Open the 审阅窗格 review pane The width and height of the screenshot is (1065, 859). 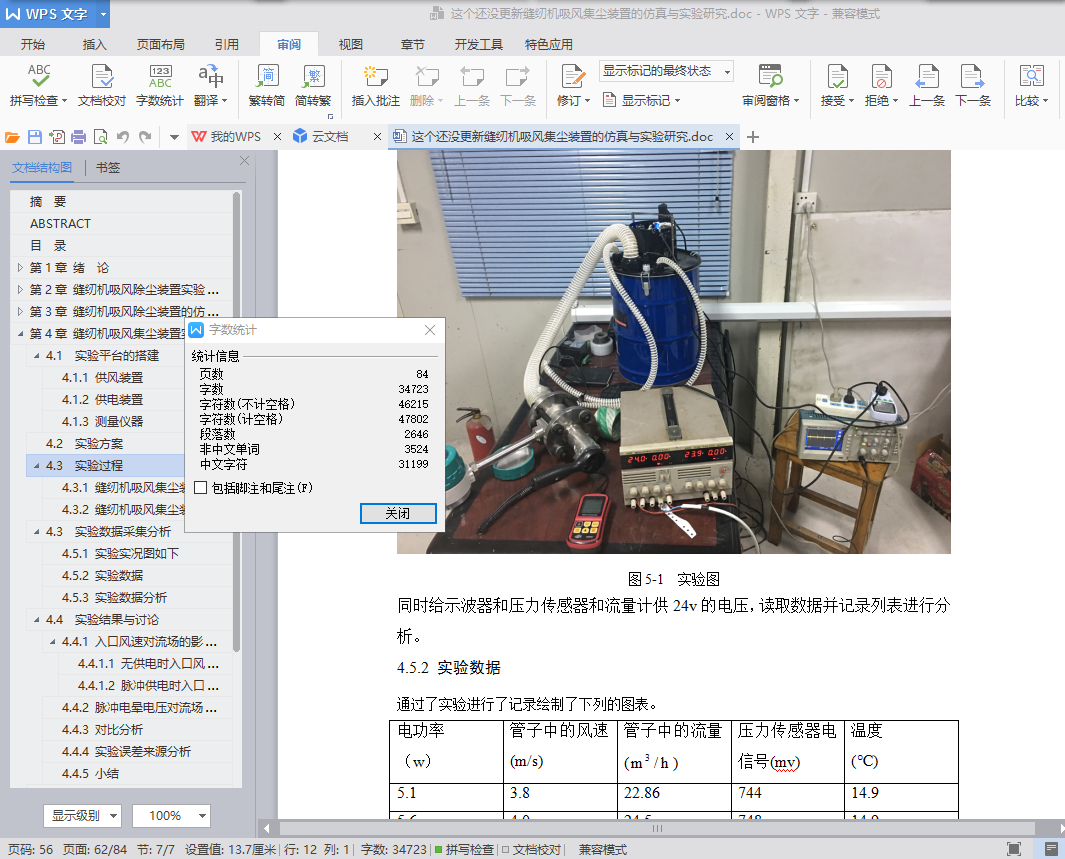click(x=770, y=86)
